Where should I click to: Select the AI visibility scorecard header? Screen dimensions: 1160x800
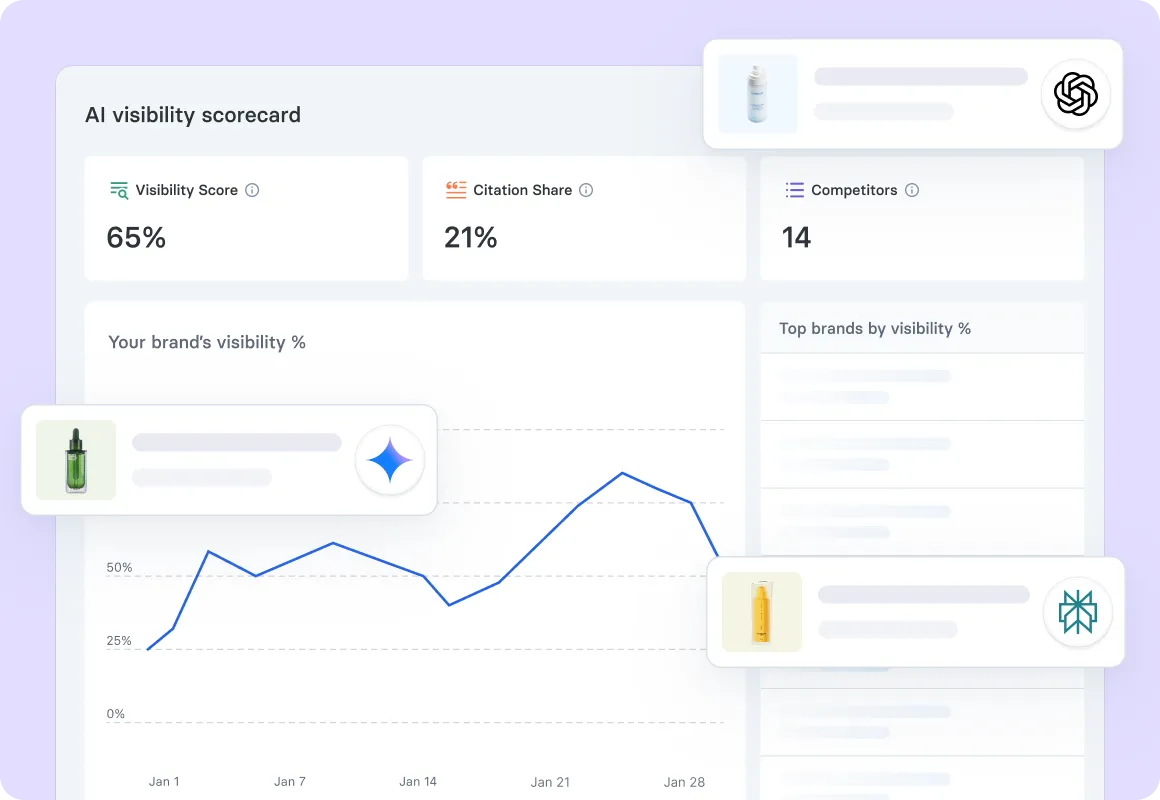(x=193, y=115)
